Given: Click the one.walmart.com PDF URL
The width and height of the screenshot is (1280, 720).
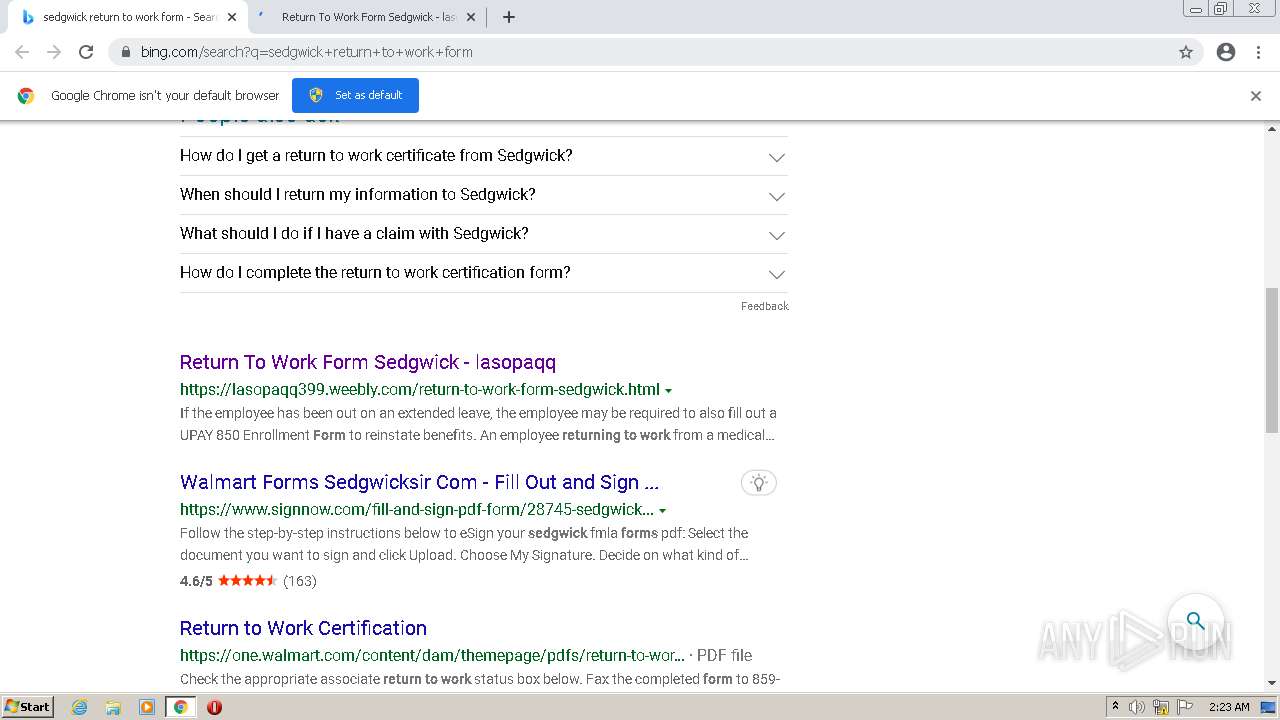Looking at the screenshot, I should pyautogui.click(x=432, y=656).
